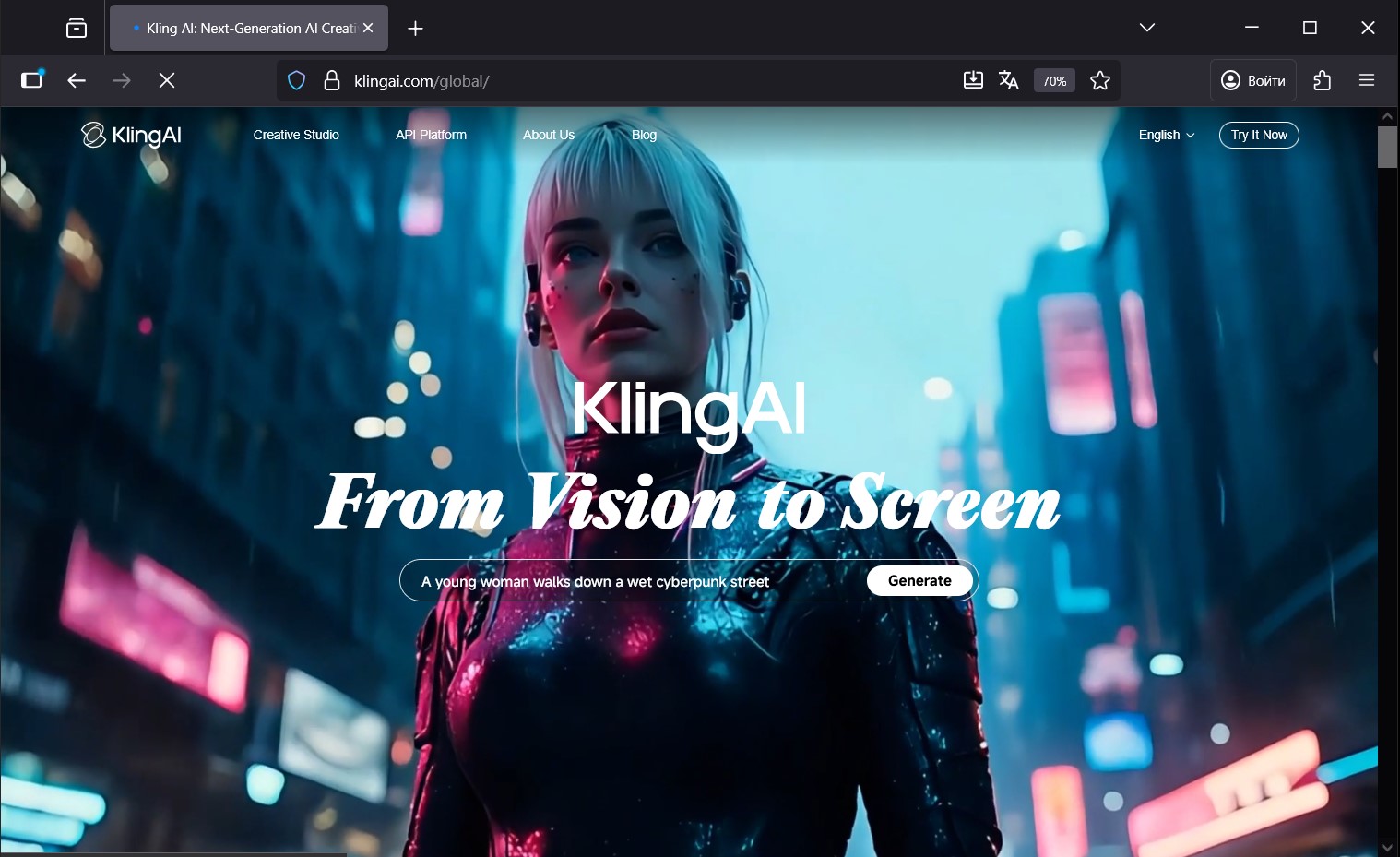Go back to the previous page
Viewport: 1400px width, 857px height.
[x=77, y=80]
